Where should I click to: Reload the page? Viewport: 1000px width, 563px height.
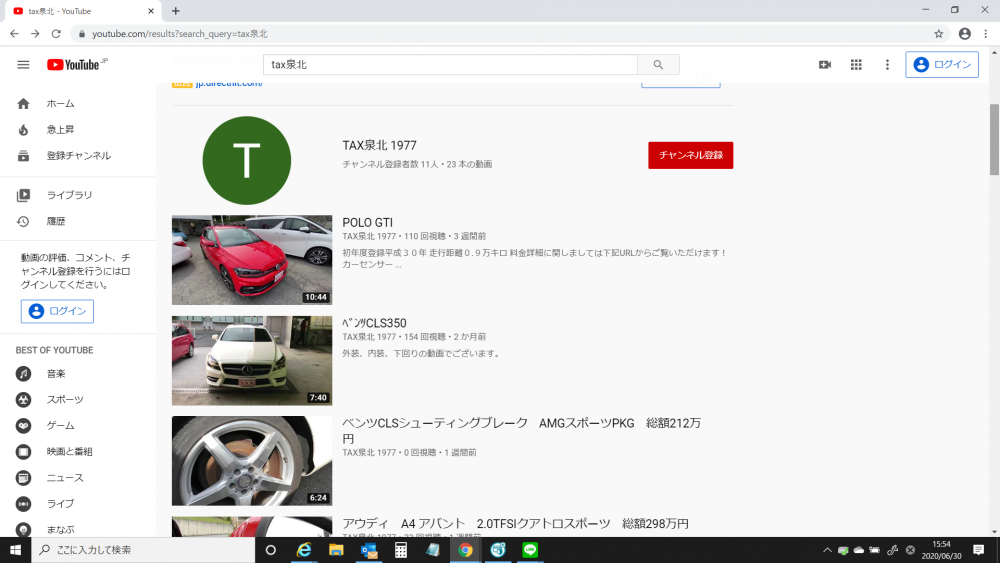56,33
